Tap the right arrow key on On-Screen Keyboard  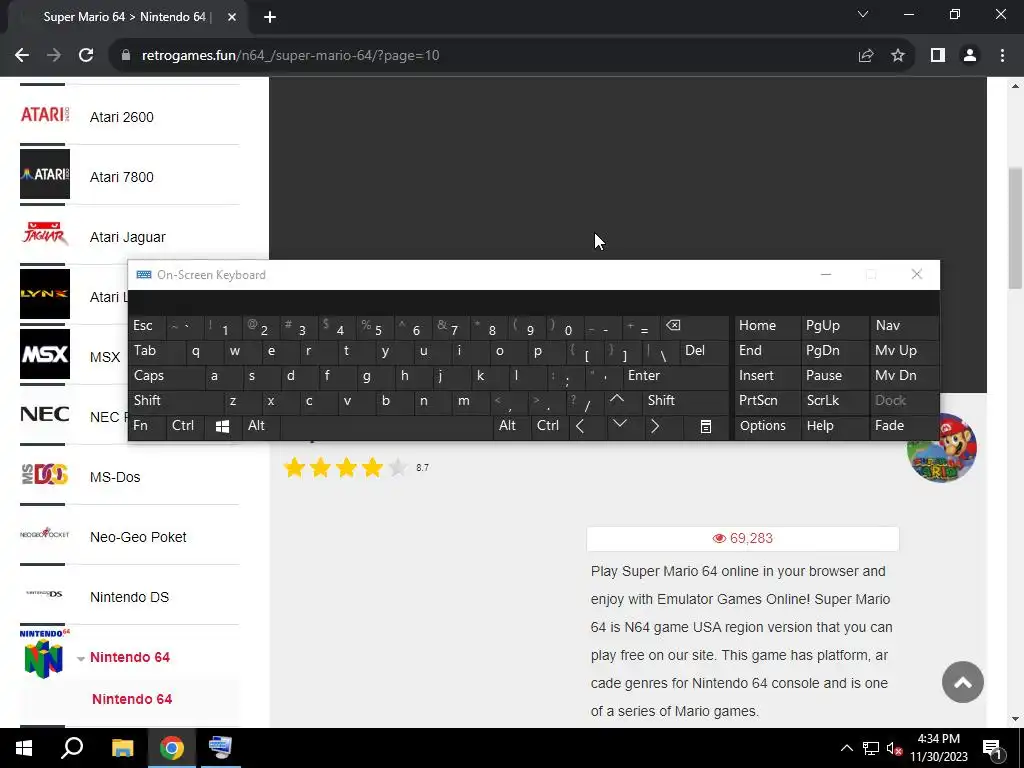click(655, 426)
